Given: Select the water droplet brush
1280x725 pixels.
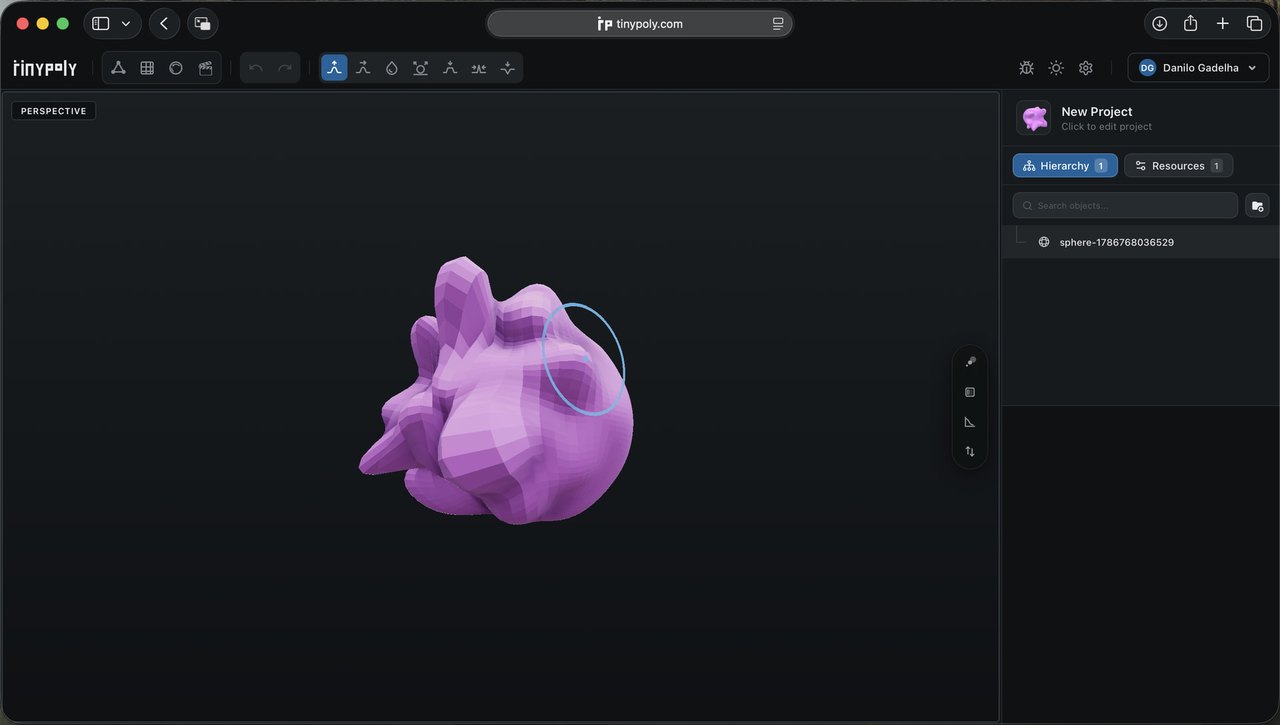Looking at the screenshot, I should 392,68.
